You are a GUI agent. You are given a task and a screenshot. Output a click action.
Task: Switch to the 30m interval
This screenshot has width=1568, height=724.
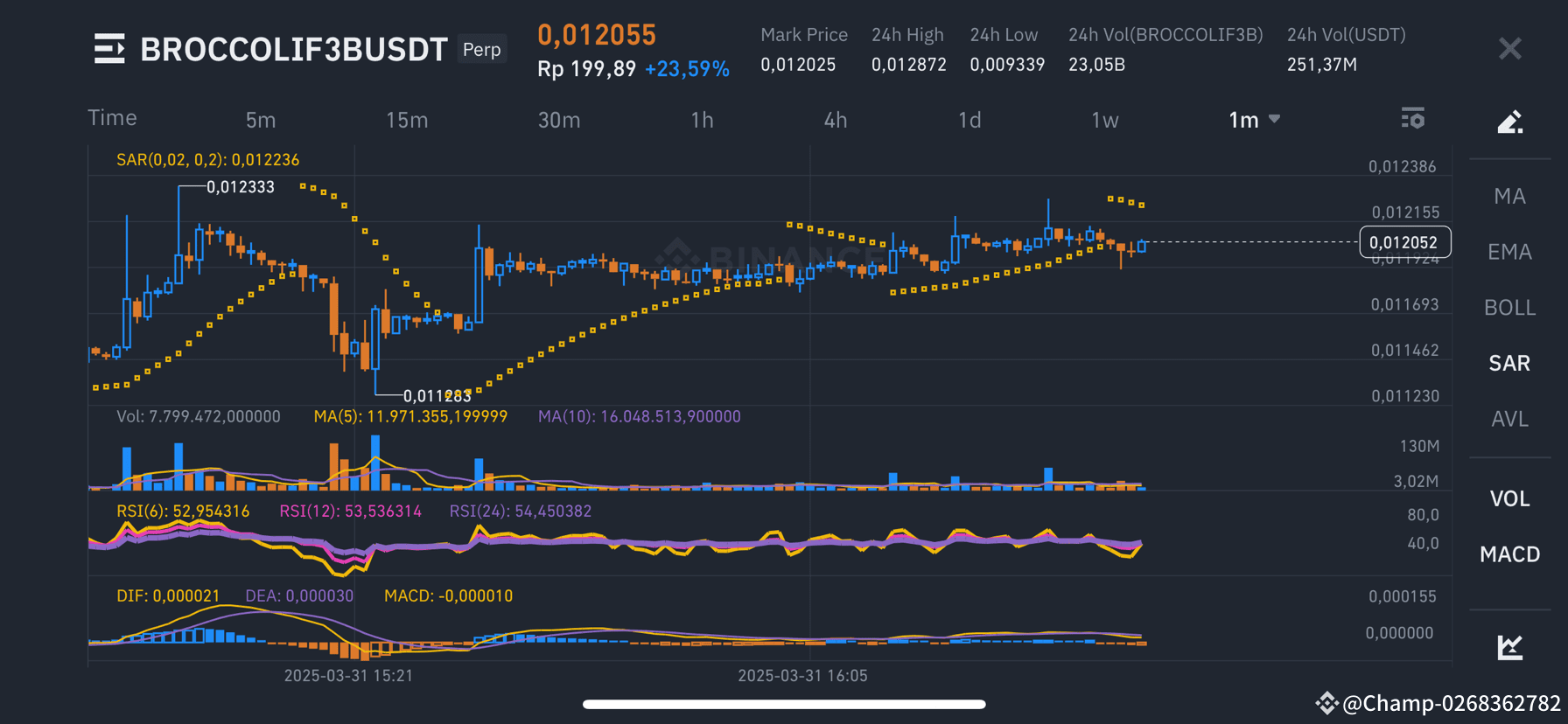559,120
